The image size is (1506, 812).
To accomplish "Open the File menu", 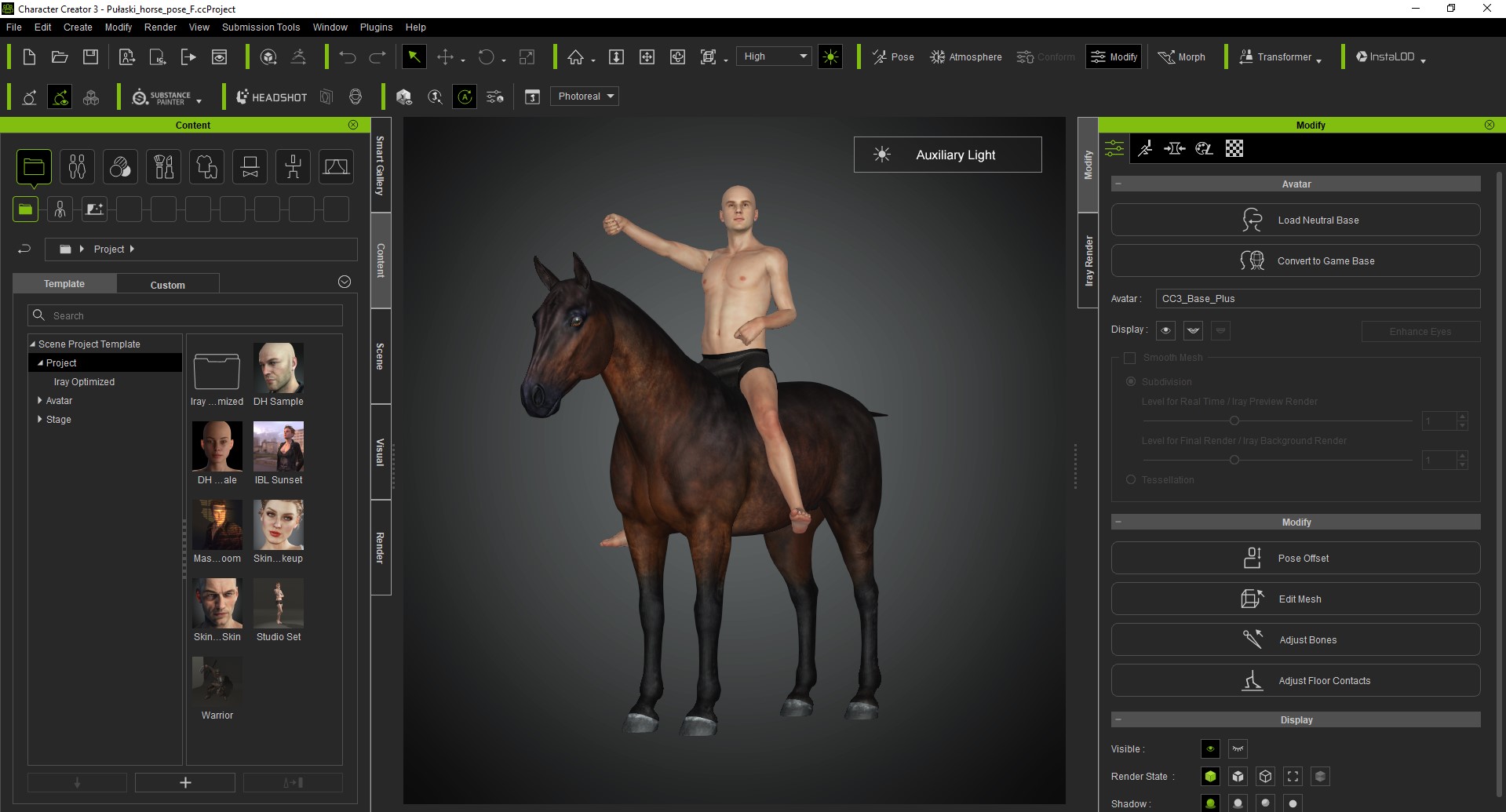I will pos(14,27).
